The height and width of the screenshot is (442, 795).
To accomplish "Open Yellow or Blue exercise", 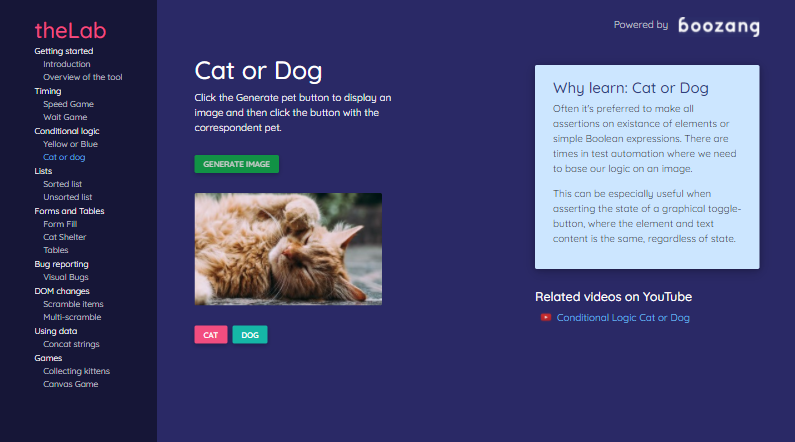I will (x=70, y=144).
